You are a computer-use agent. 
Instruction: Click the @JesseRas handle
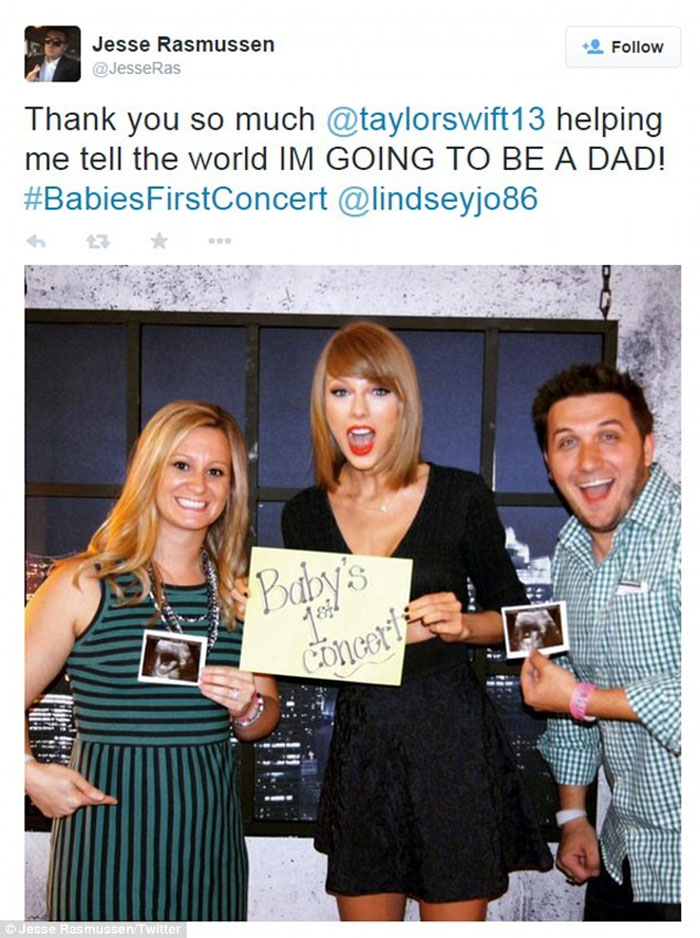136,69
